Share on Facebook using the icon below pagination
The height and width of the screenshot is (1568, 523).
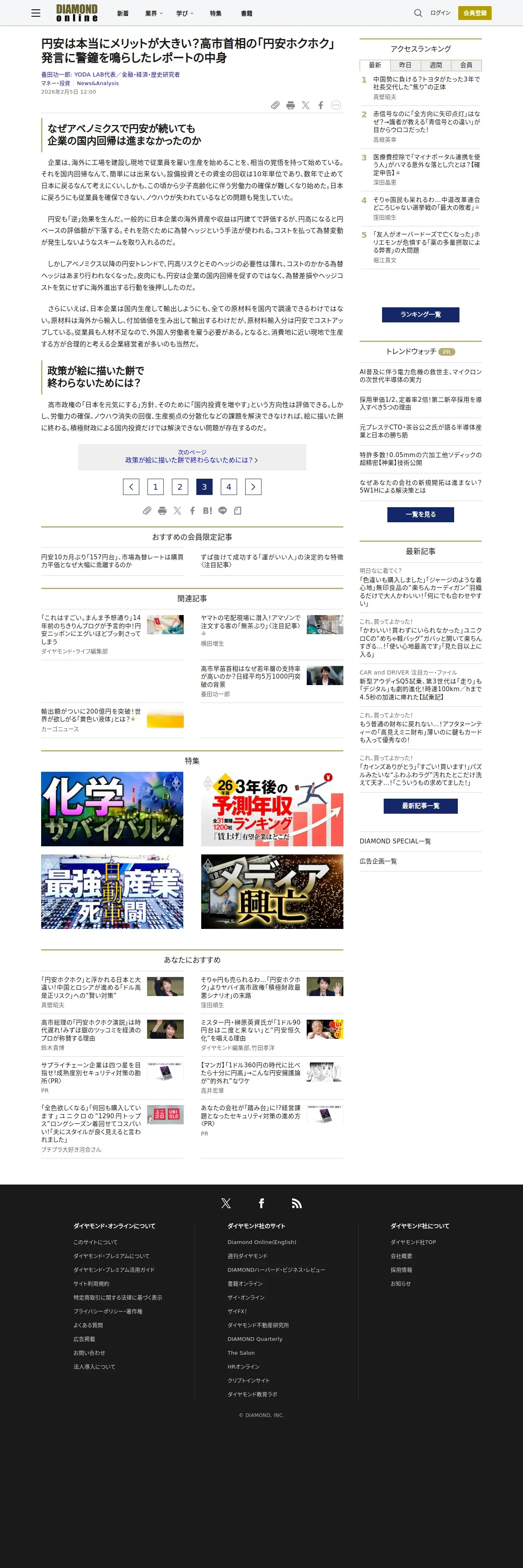coord(192,511)
